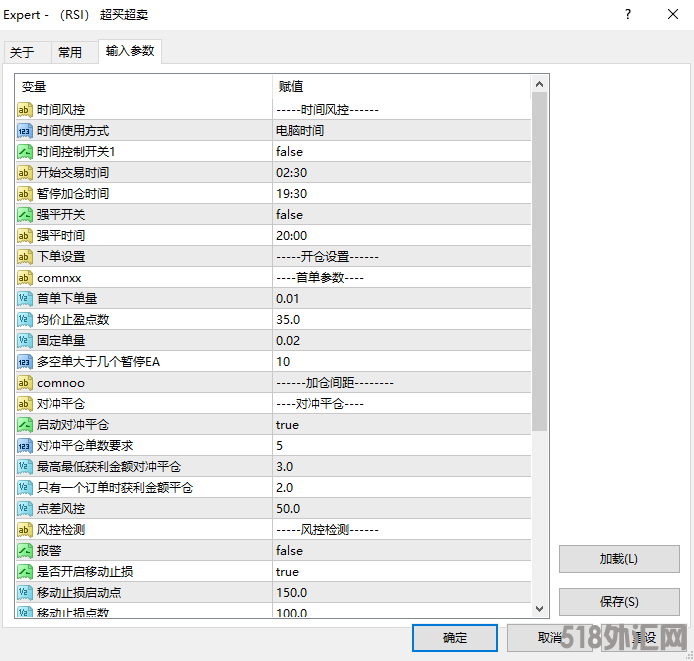Image resolution: width=694 pixels, height=661 pixels.
Task: Click the 保存(S) button
Action: (619, 602)
